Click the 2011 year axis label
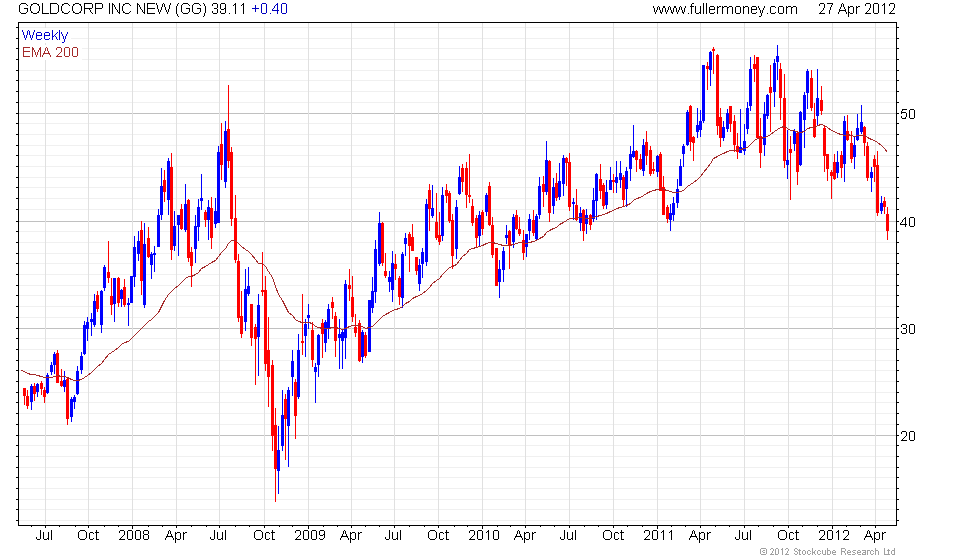This screenshot has width=980, height=560. point(659,536)
